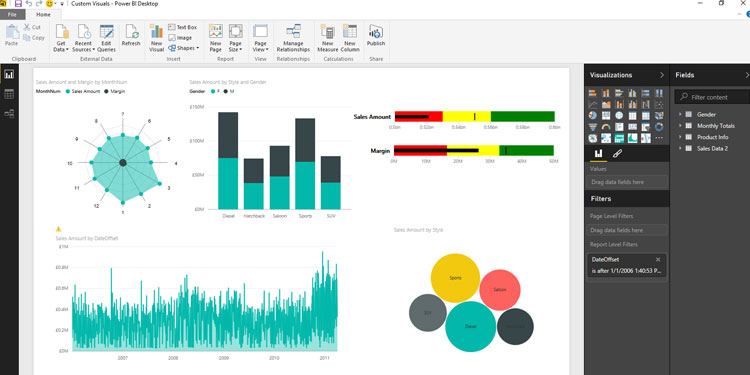Collapse the Visualizations pane chevron
Viewport: 750px width, 375px height.
[x=662, y=75]
